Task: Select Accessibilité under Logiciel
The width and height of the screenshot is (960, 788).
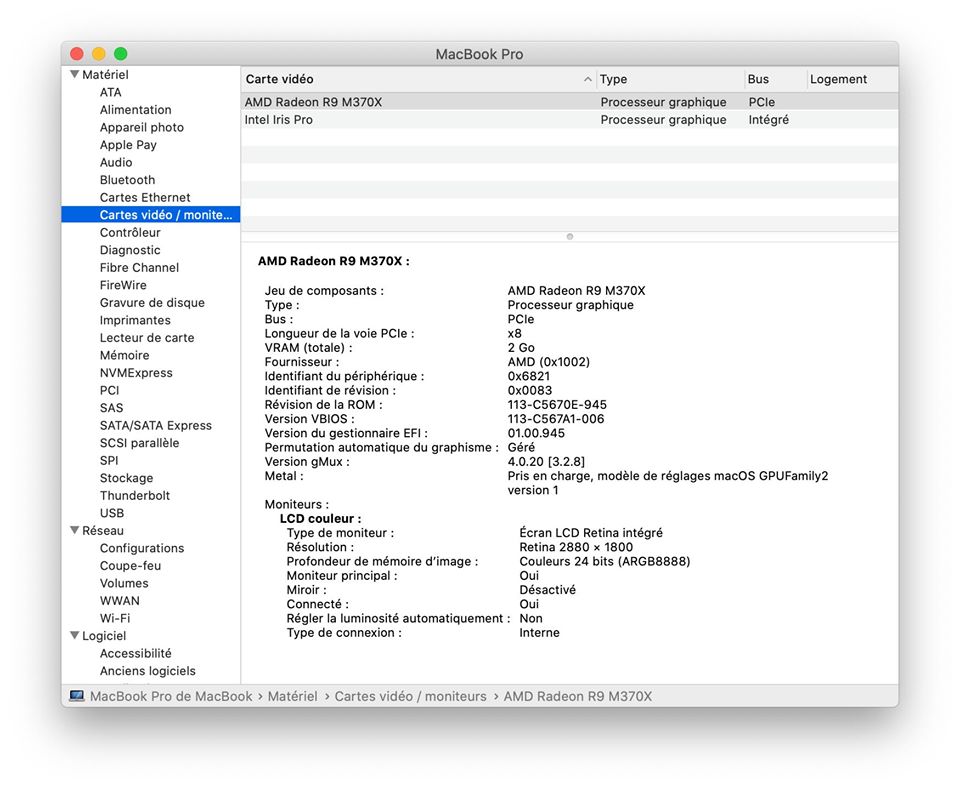Action: click(x=136, y=653)
